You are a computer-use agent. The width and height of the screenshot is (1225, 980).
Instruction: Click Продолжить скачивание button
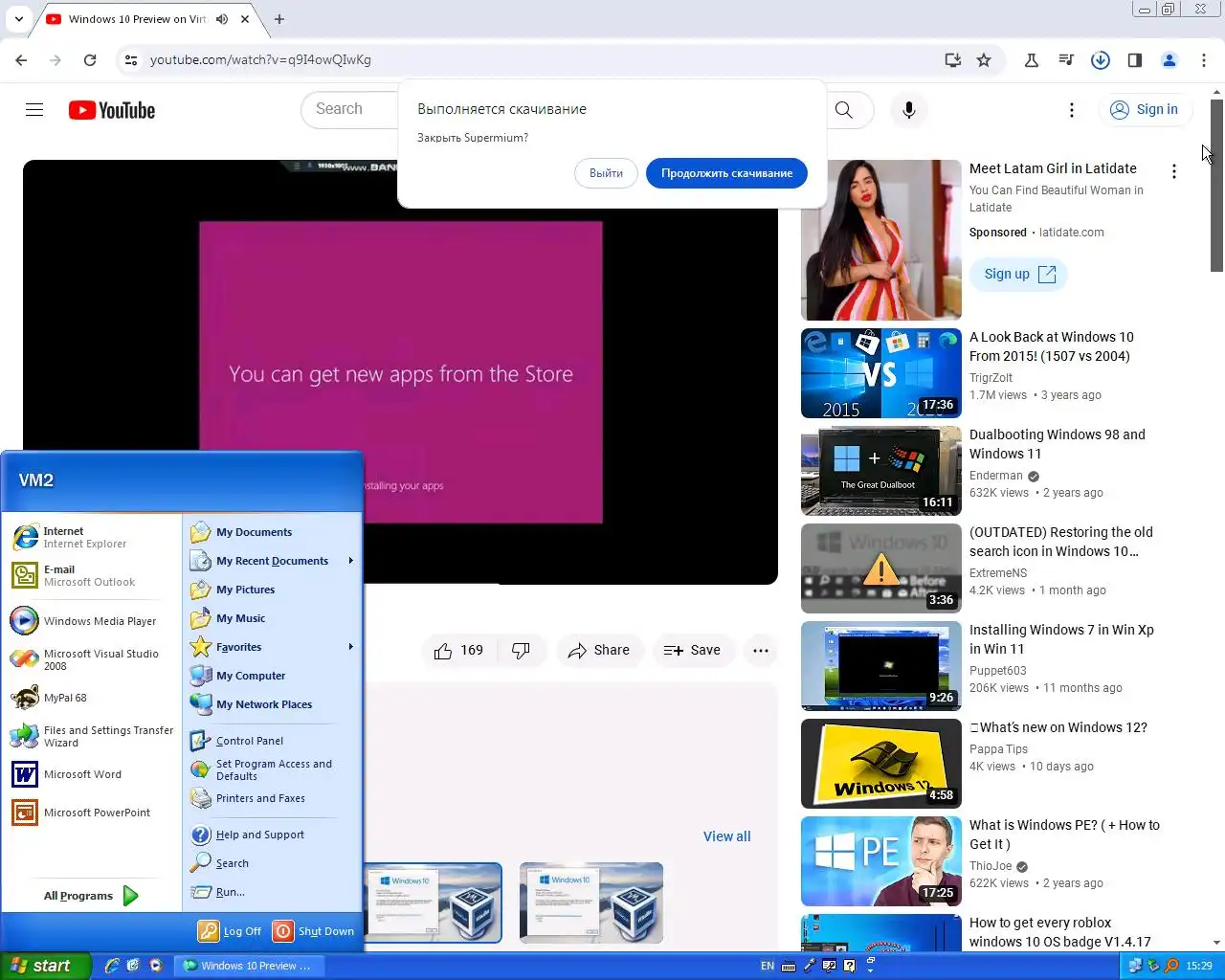pyautogui.click(x=726, y=173)
